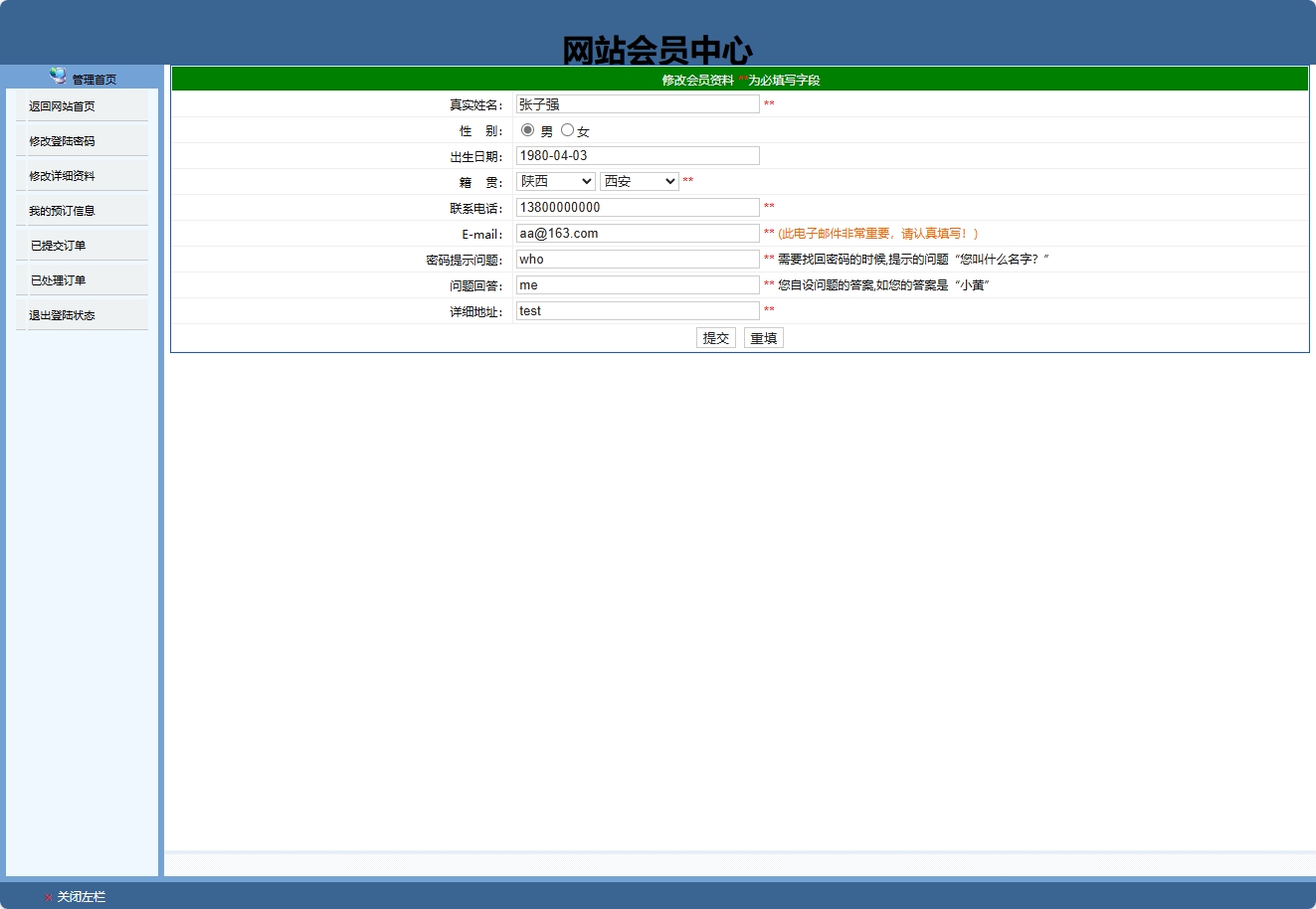Click the globe icon beside 管理首页
This screenshot has width=1316, height=909.
[x=57, y=77]
